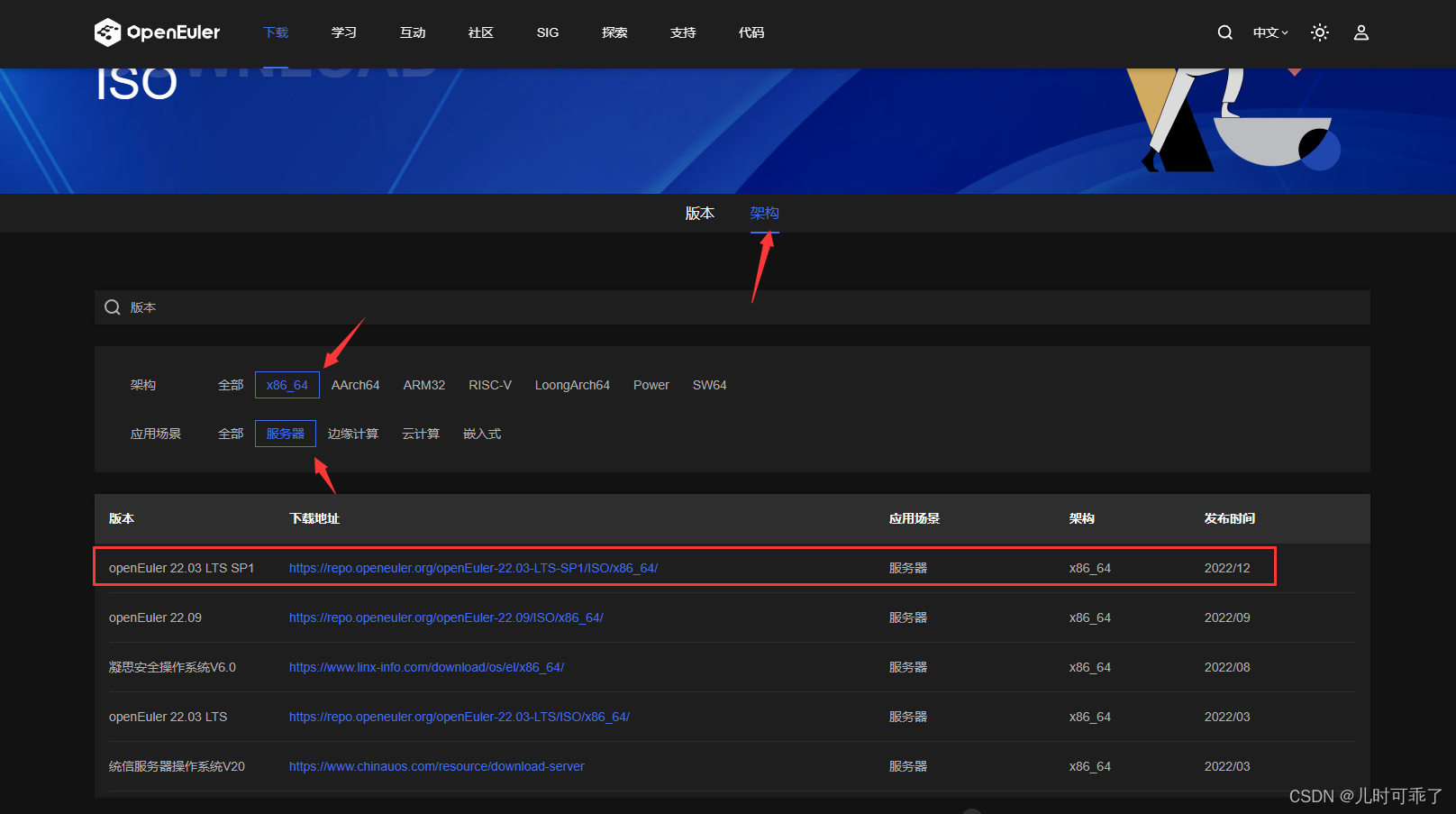Click the search icon in 版本 field
1456x814 pixels.
pos(113,307)
